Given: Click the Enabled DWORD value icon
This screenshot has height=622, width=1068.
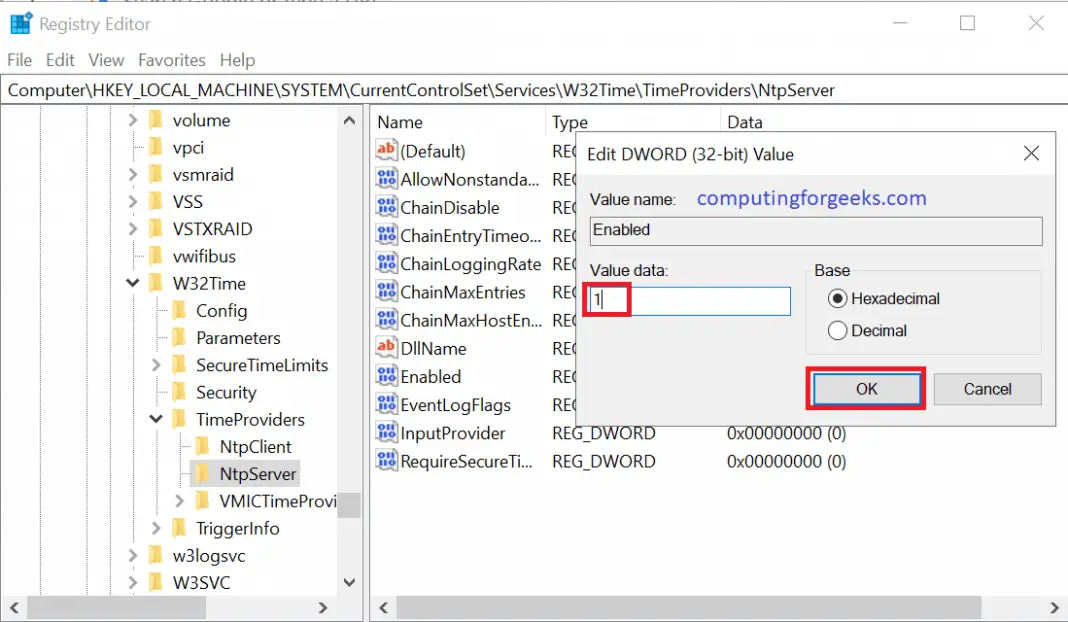Looking at the screenshot, I should point(387,377).
